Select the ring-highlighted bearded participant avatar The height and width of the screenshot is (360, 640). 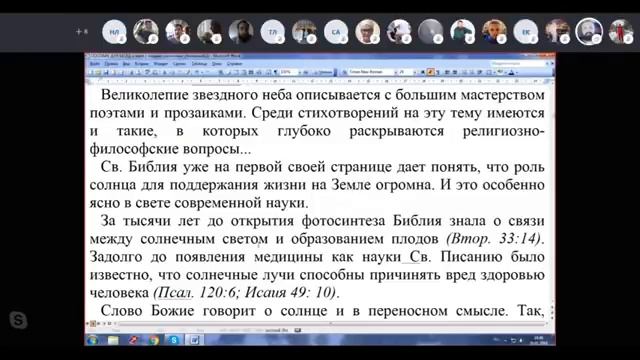[x=589, y=31]
